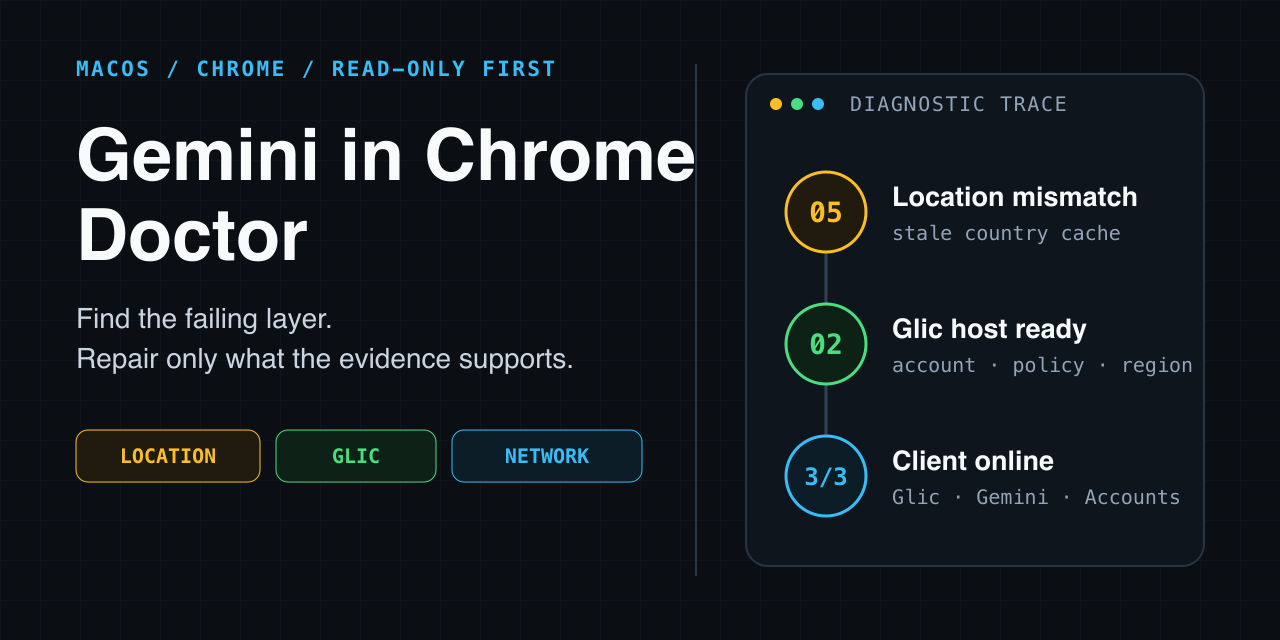Click the "DIAGNOSTIC TRACE" panel title
The image size is (1280, 640).
(958, 104)
